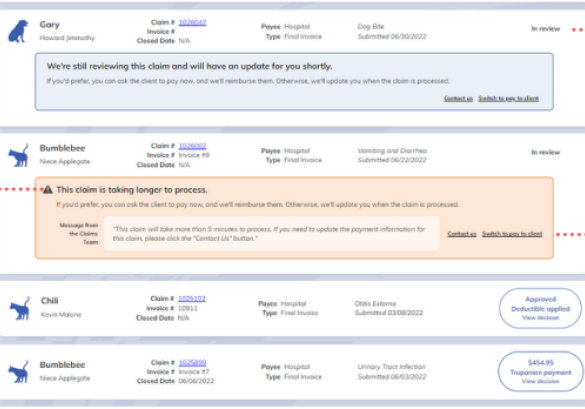Click the cat icon for Bumblebee's closed claim
The width and height of the screenshot is (585, 409).
[x=19, y=371]
